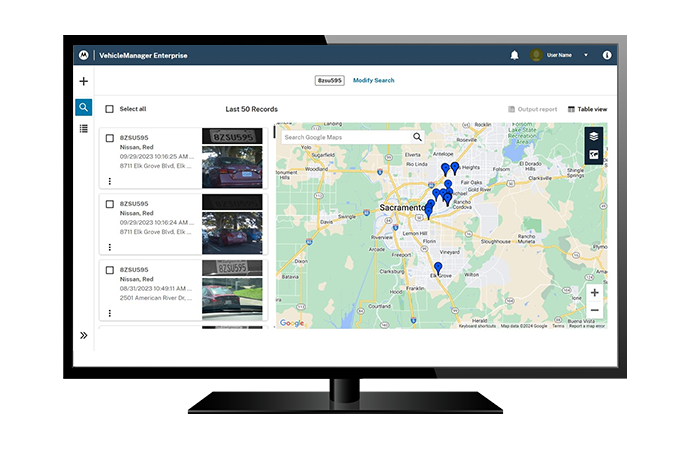Click the info icon in the header
Viewport: 690px width, 450px height.
coord(607,55)
